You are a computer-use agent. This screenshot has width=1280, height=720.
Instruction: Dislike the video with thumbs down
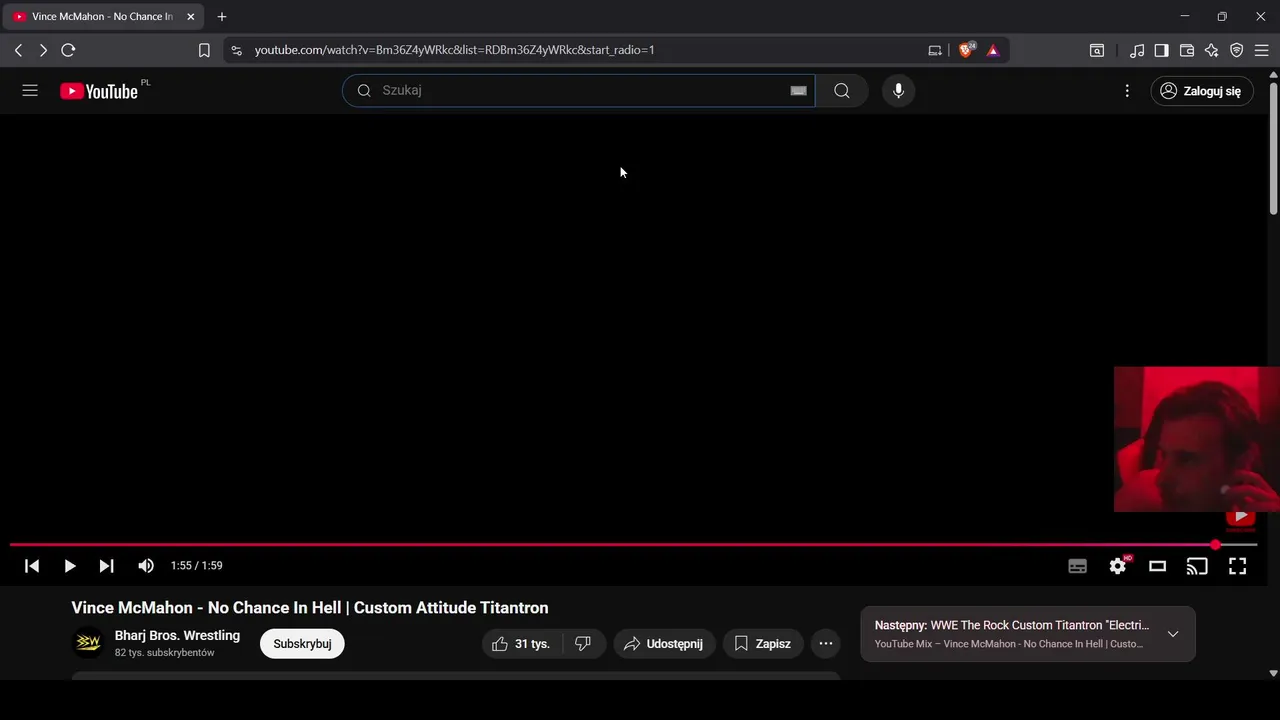click(x=583, y=644)
